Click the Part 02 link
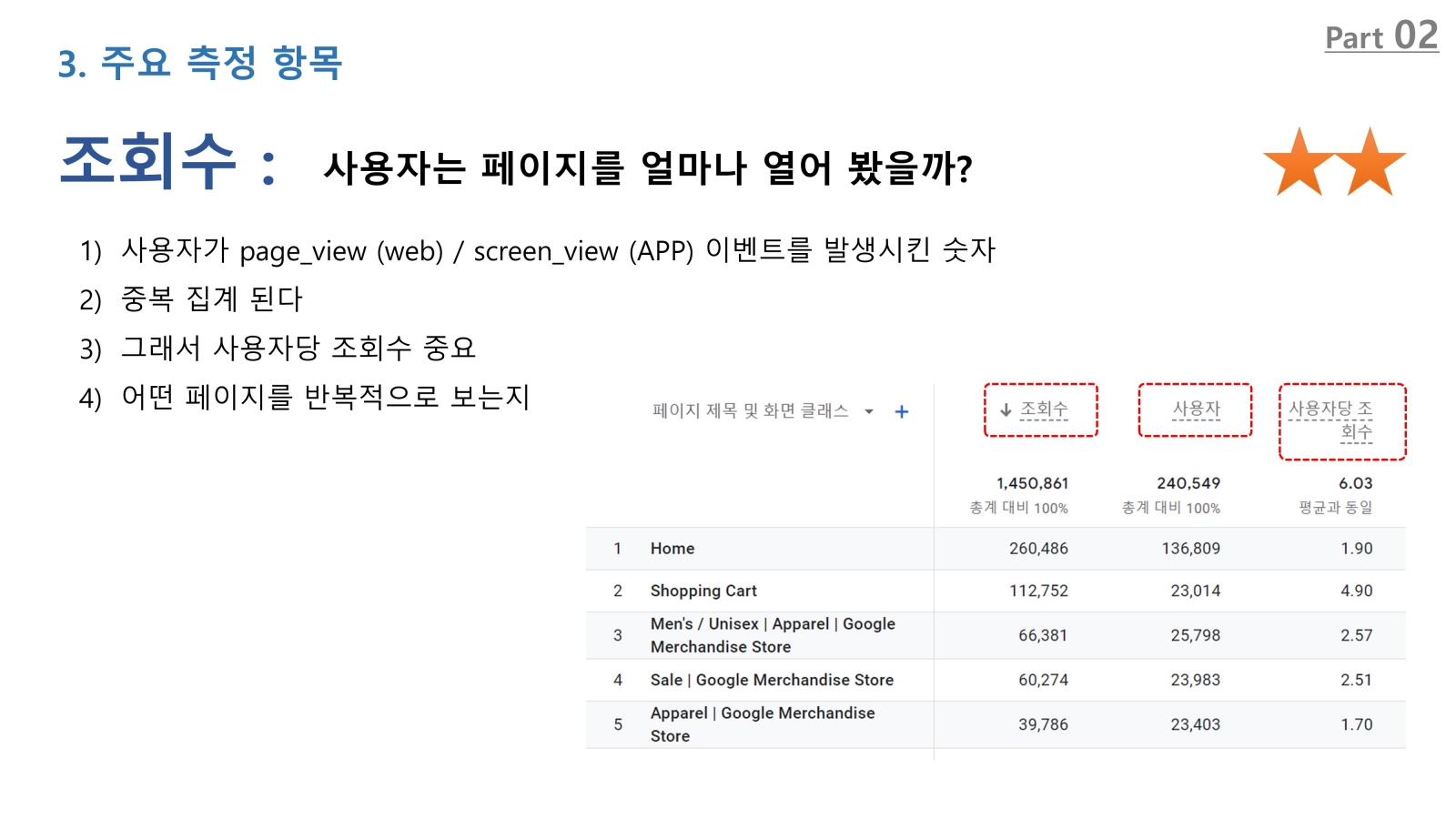 tap(1381, 36)
